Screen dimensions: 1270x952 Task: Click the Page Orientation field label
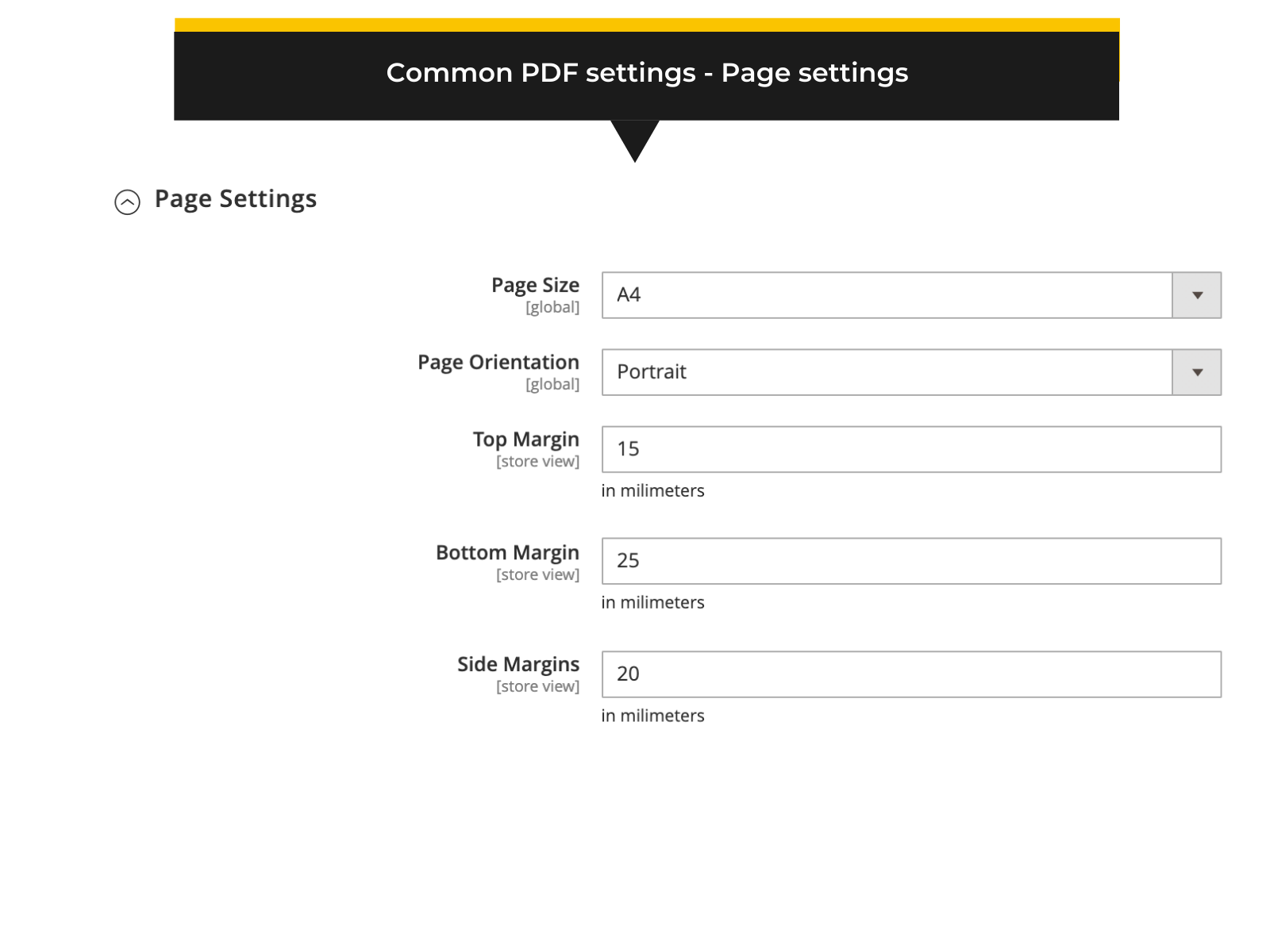click(x=498, y=363)
